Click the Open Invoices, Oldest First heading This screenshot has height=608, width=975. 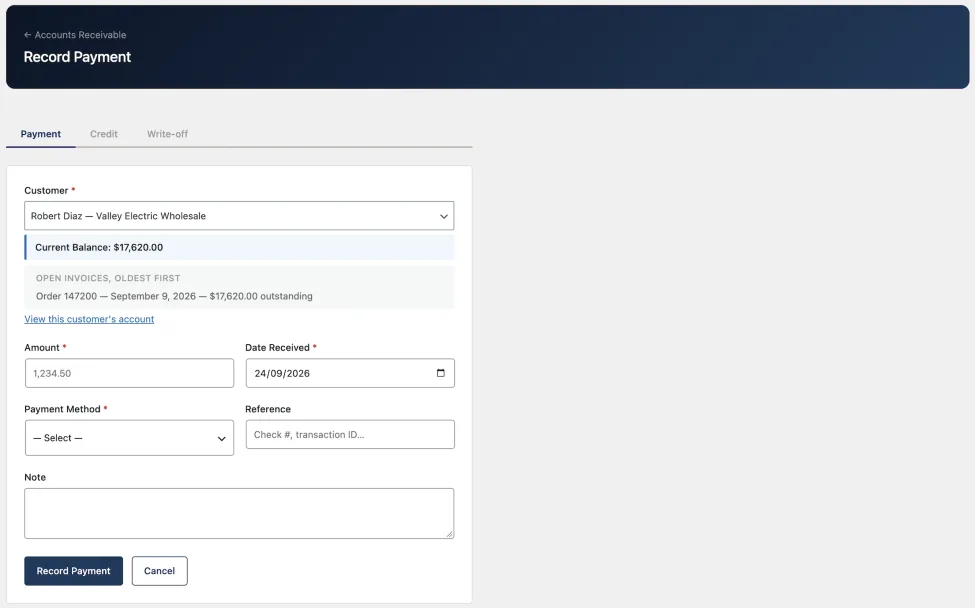click(x=108, y=278)
